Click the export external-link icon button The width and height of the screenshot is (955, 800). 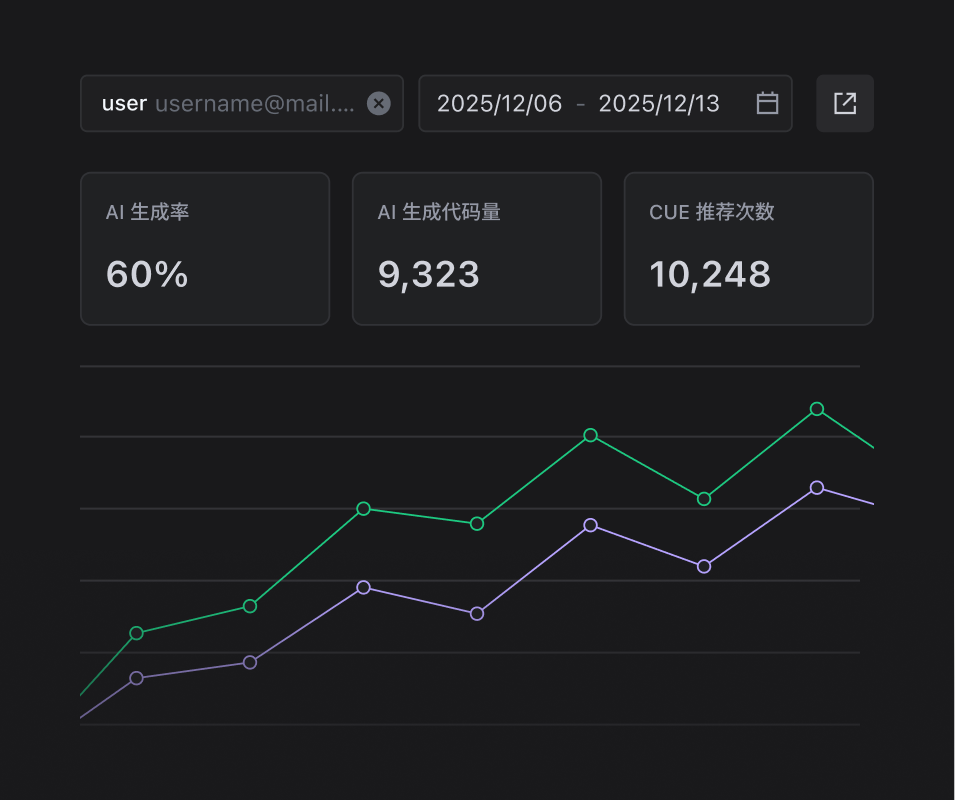point(845,103)
